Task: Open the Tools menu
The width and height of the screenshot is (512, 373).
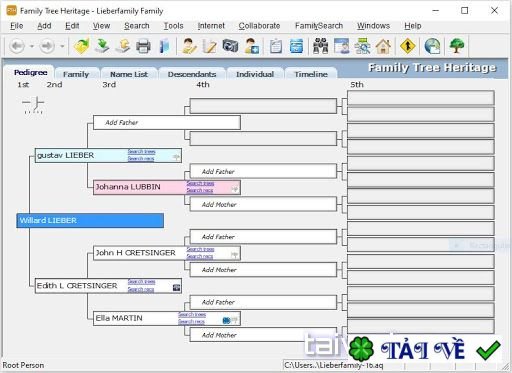Action: 173,26
